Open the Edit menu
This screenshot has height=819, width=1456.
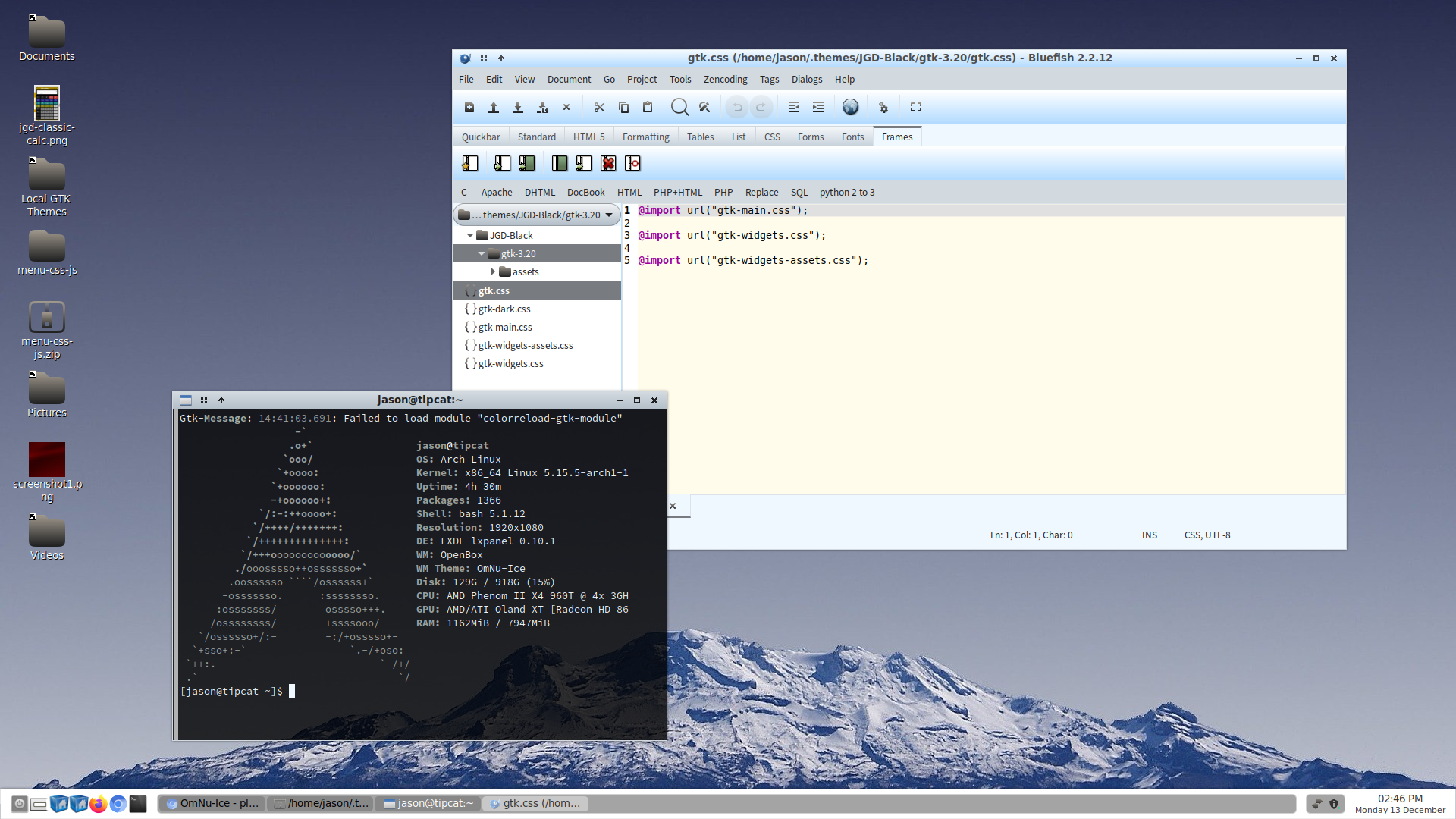coord(494,80)
